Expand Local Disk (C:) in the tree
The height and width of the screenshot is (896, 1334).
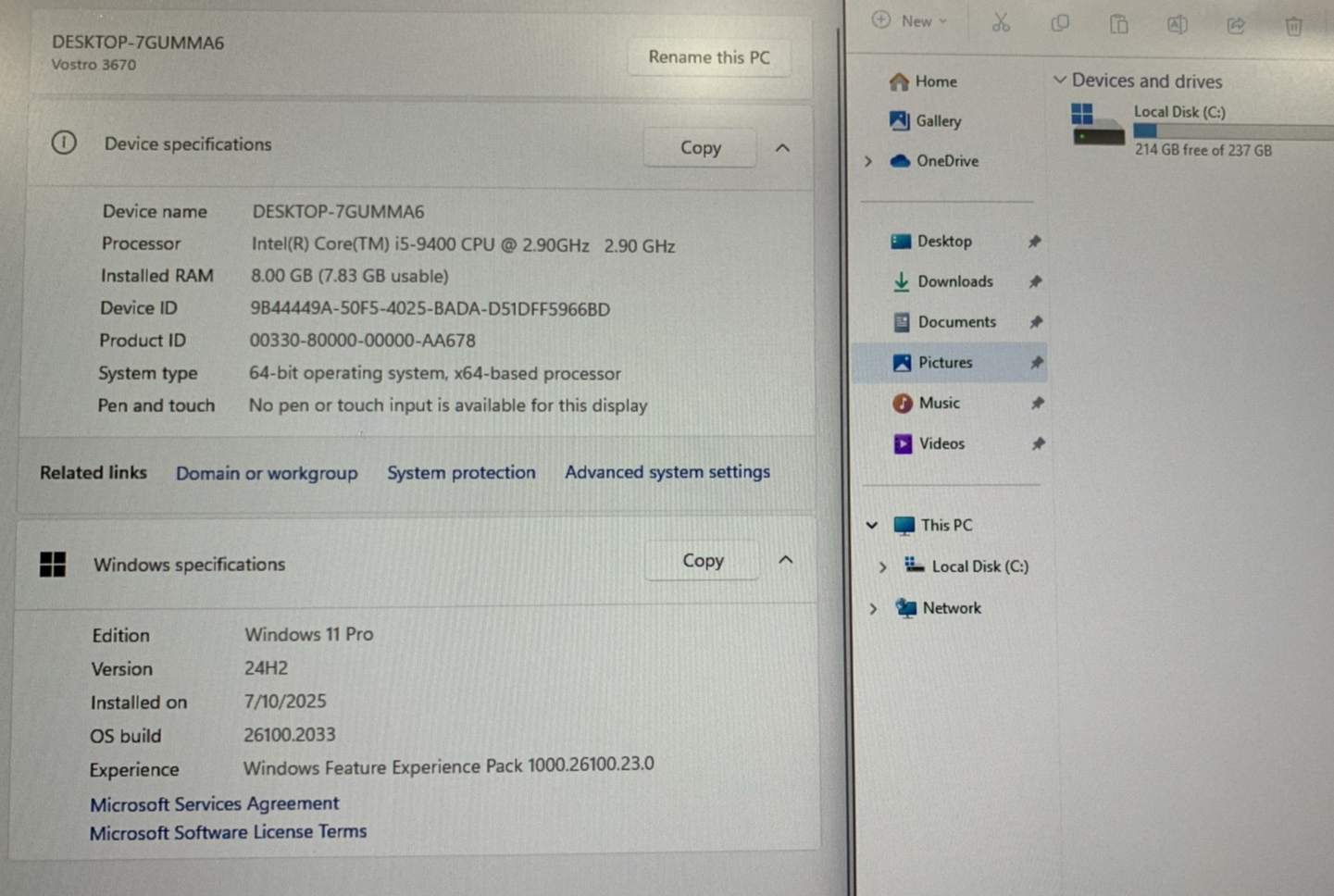883,566
